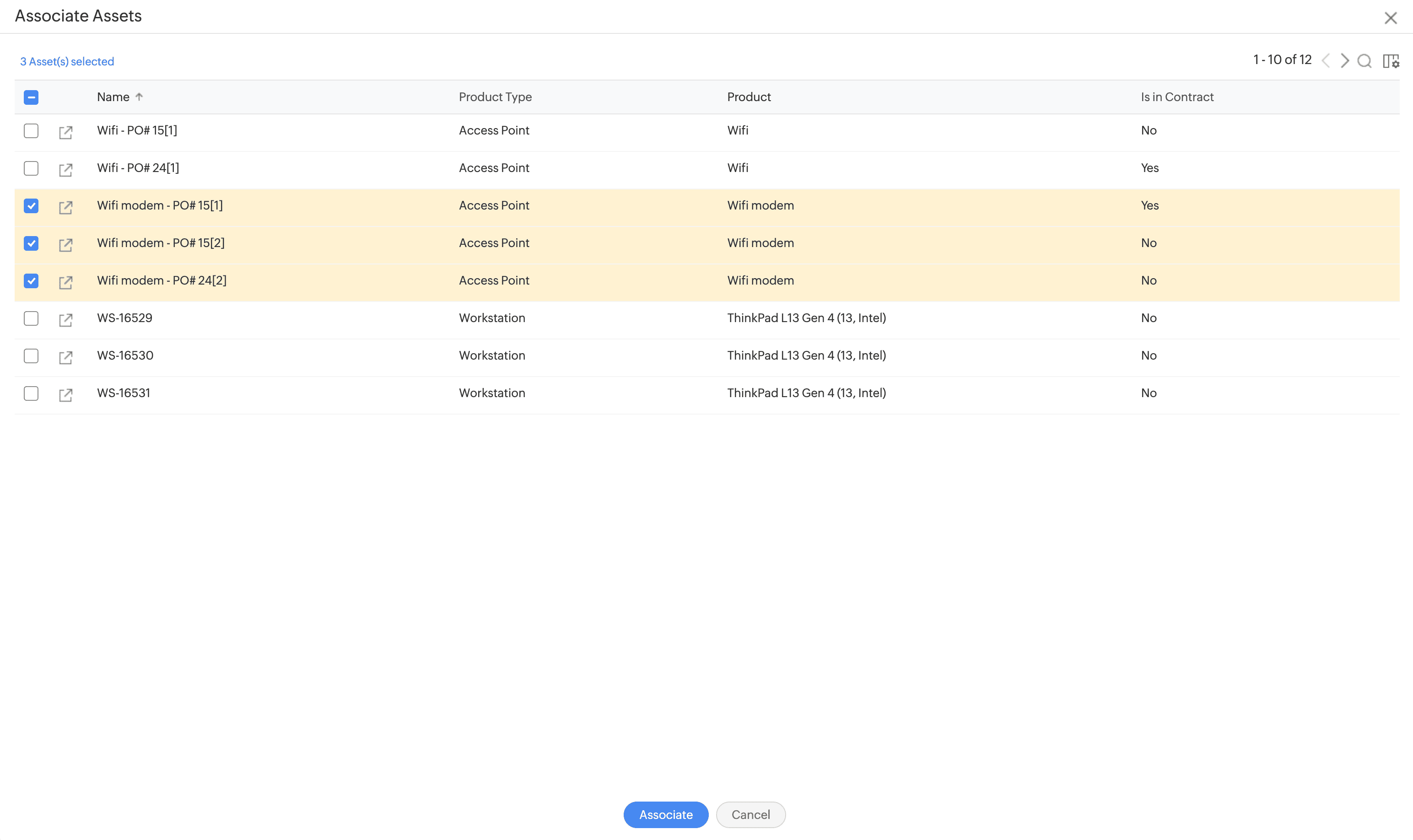Sort by Product Type column header
This screenshot has height=840, width=1413.
pos(495,97)
